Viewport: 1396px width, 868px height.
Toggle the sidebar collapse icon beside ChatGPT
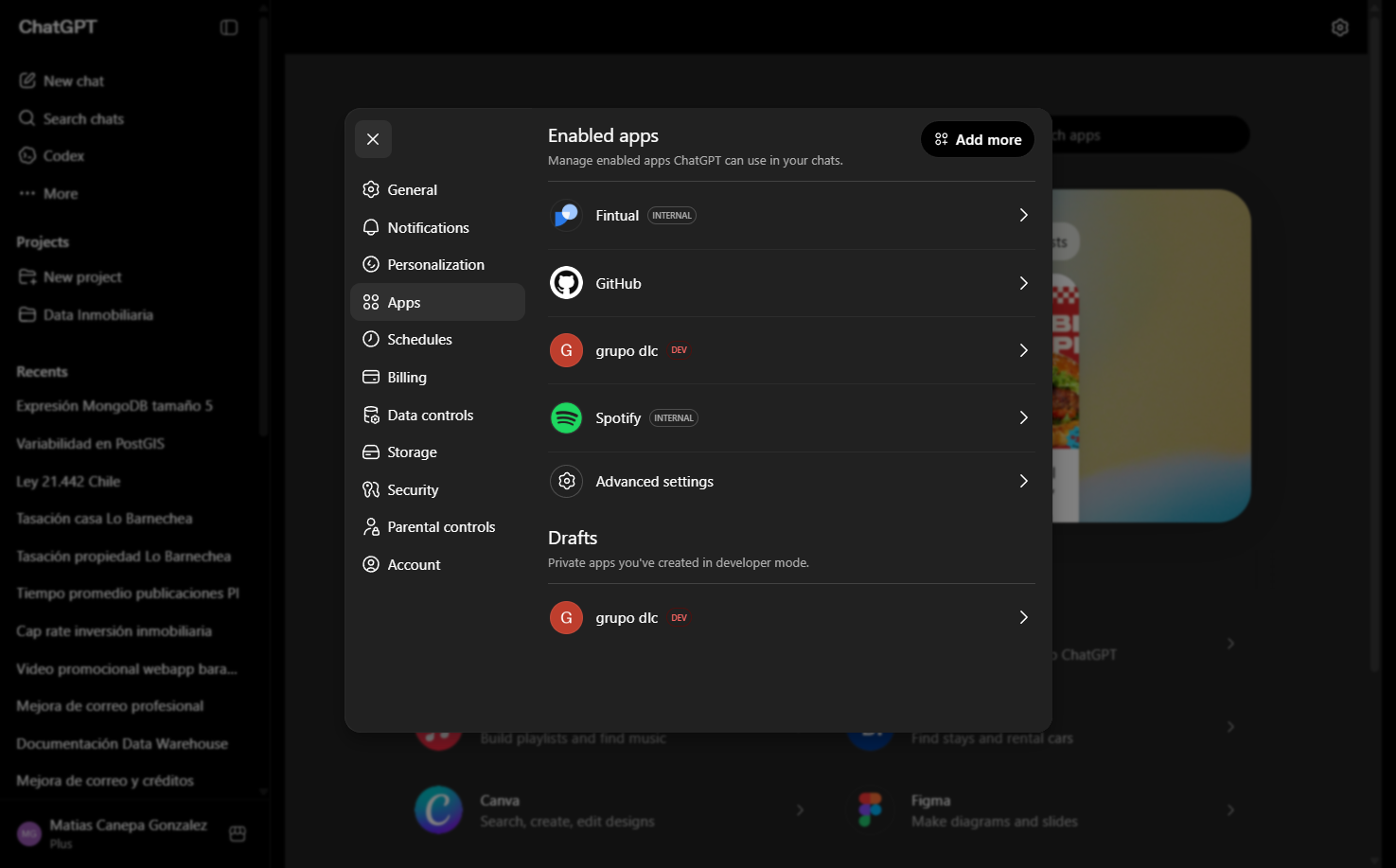pos(229,27)
